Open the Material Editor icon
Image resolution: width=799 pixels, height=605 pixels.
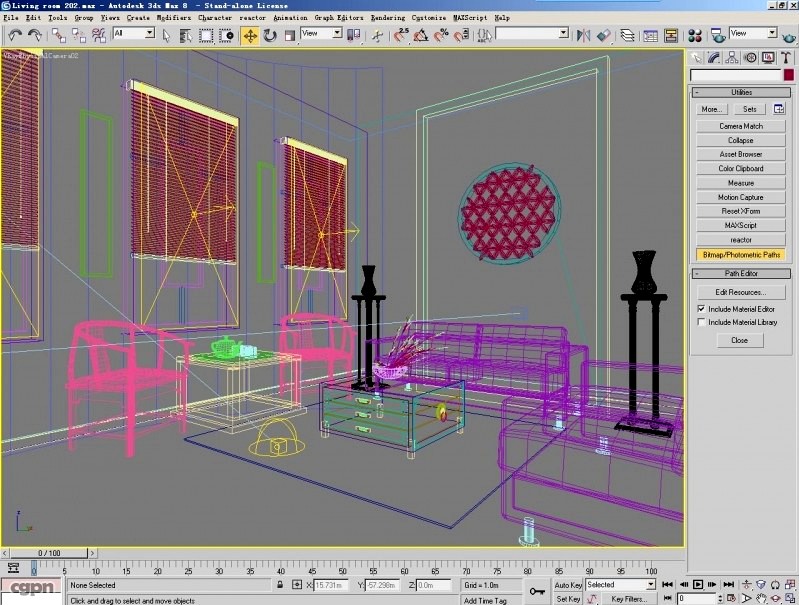coord(695,35)
